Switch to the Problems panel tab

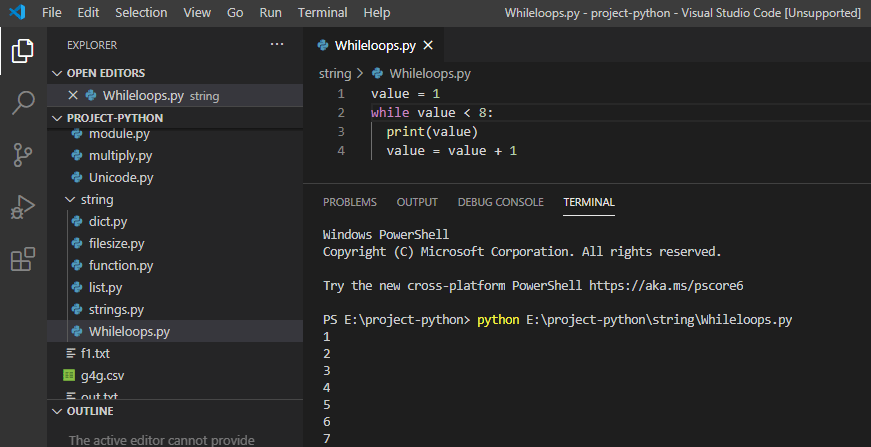[x=350, y=202]
